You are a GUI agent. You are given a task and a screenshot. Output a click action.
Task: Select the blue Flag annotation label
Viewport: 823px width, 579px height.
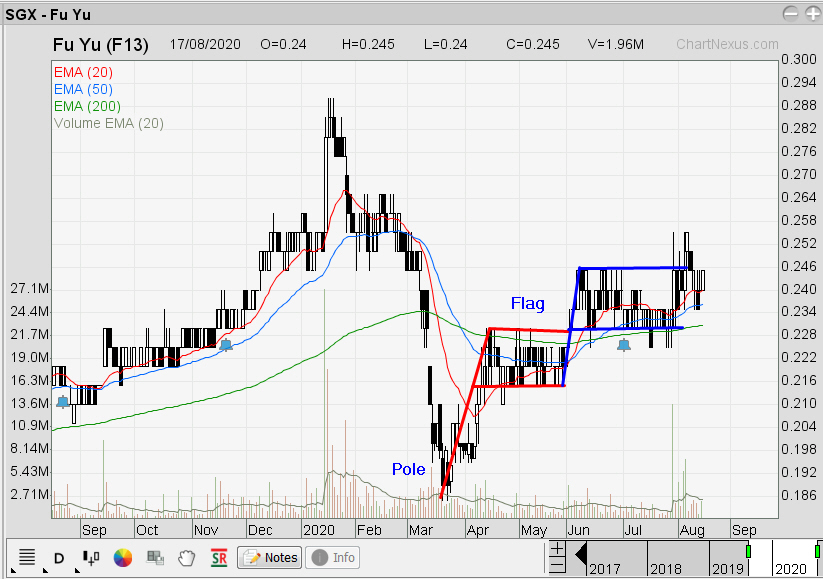[528, 303]
